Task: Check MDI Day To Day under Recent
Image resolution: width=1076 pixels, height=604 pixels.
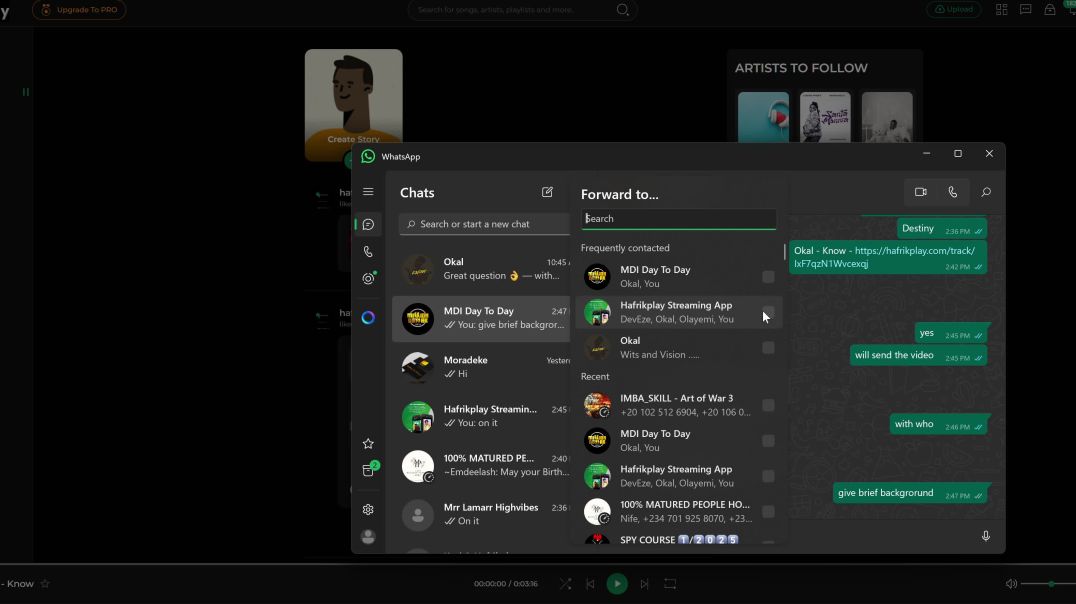Action: click(x=768, y=441)
